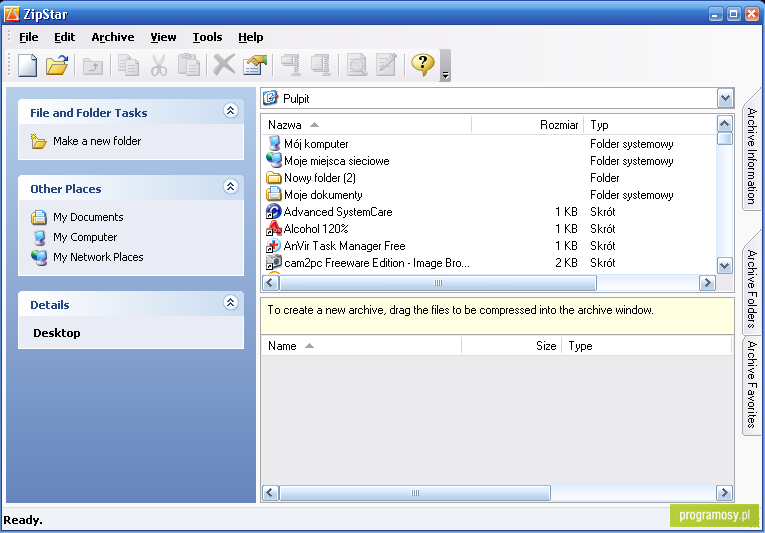The image size is (765, 533).
Task: Sort files by Typ column header
Action: click(x=650, y=125)
